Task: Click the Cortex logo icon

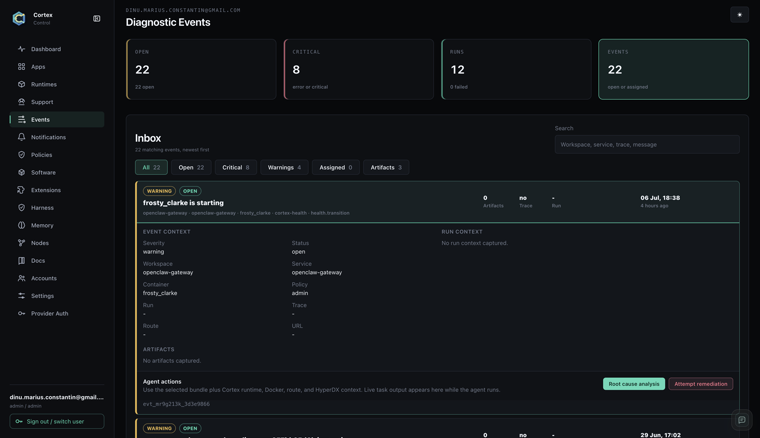Action: coord(19,18)
